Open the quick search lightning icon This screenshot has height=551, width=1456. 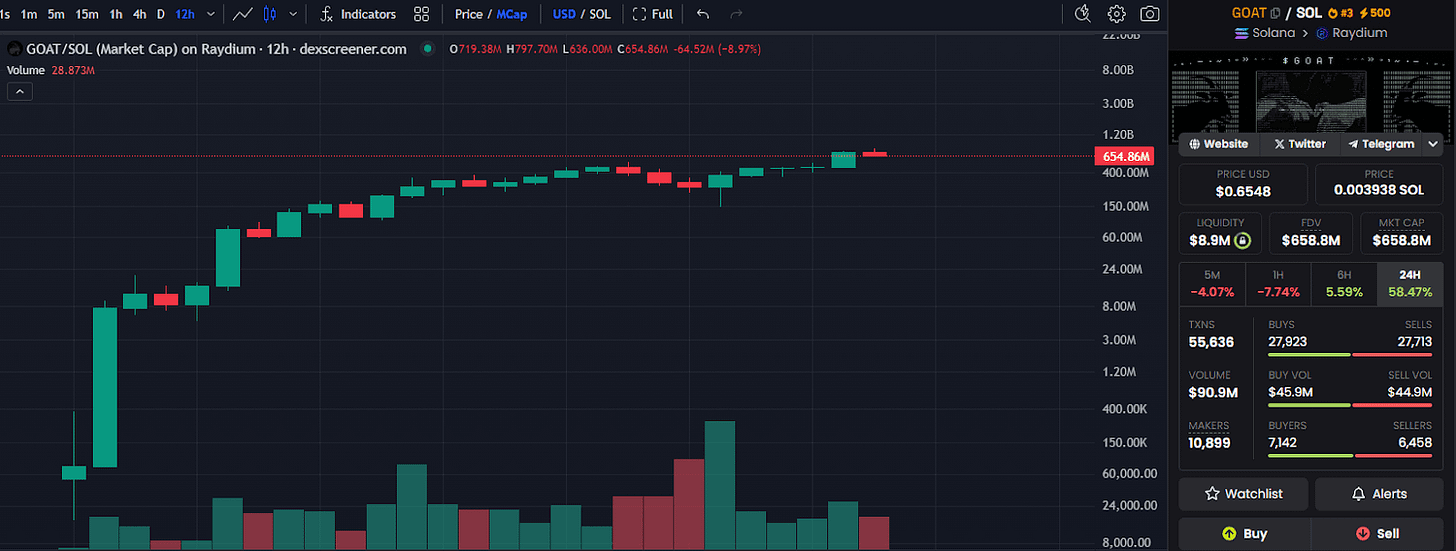click(1082, 14)
